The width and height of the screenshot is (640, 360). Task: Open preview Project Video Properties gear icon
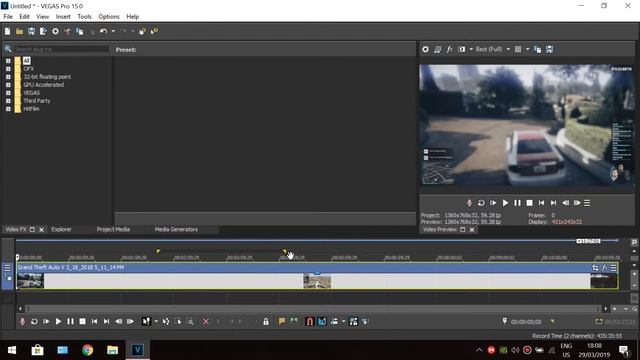[425, 49]
